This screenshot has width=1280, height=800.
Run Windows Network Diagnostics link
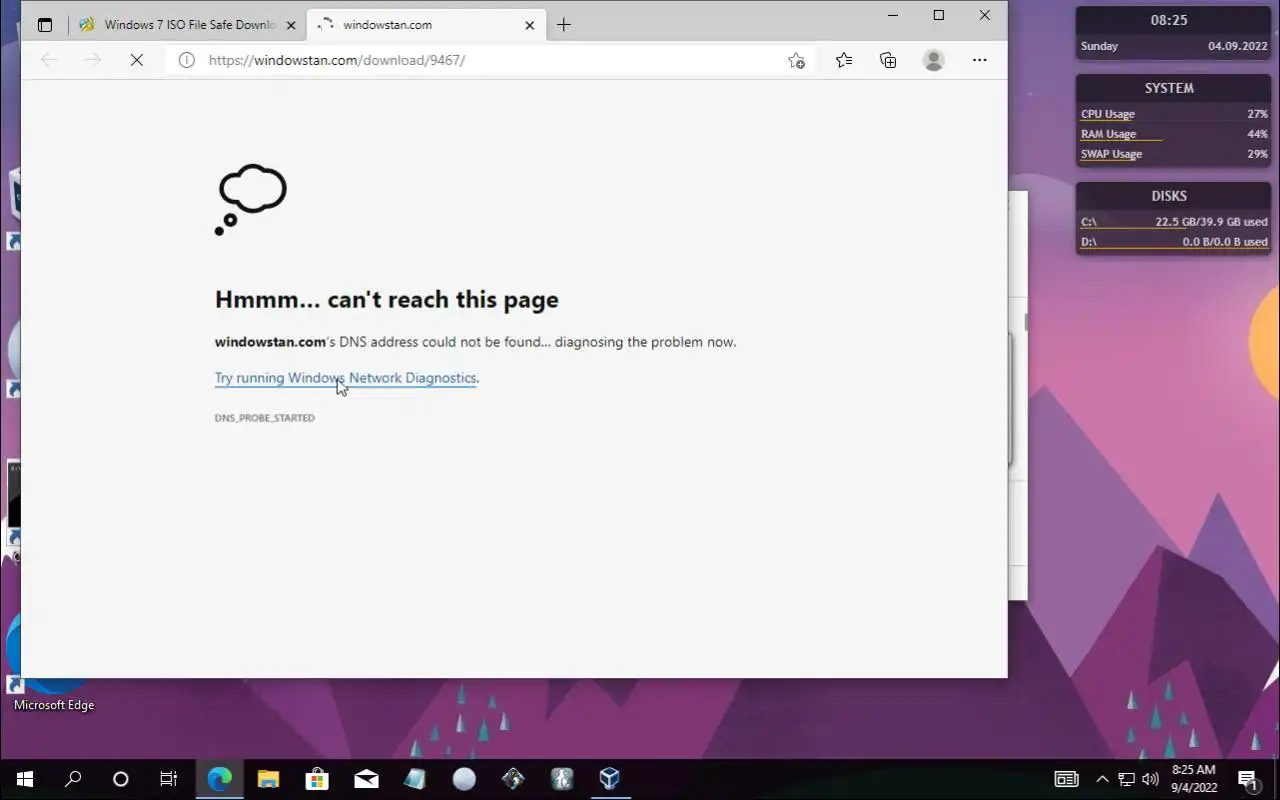[x=345, y=378]
